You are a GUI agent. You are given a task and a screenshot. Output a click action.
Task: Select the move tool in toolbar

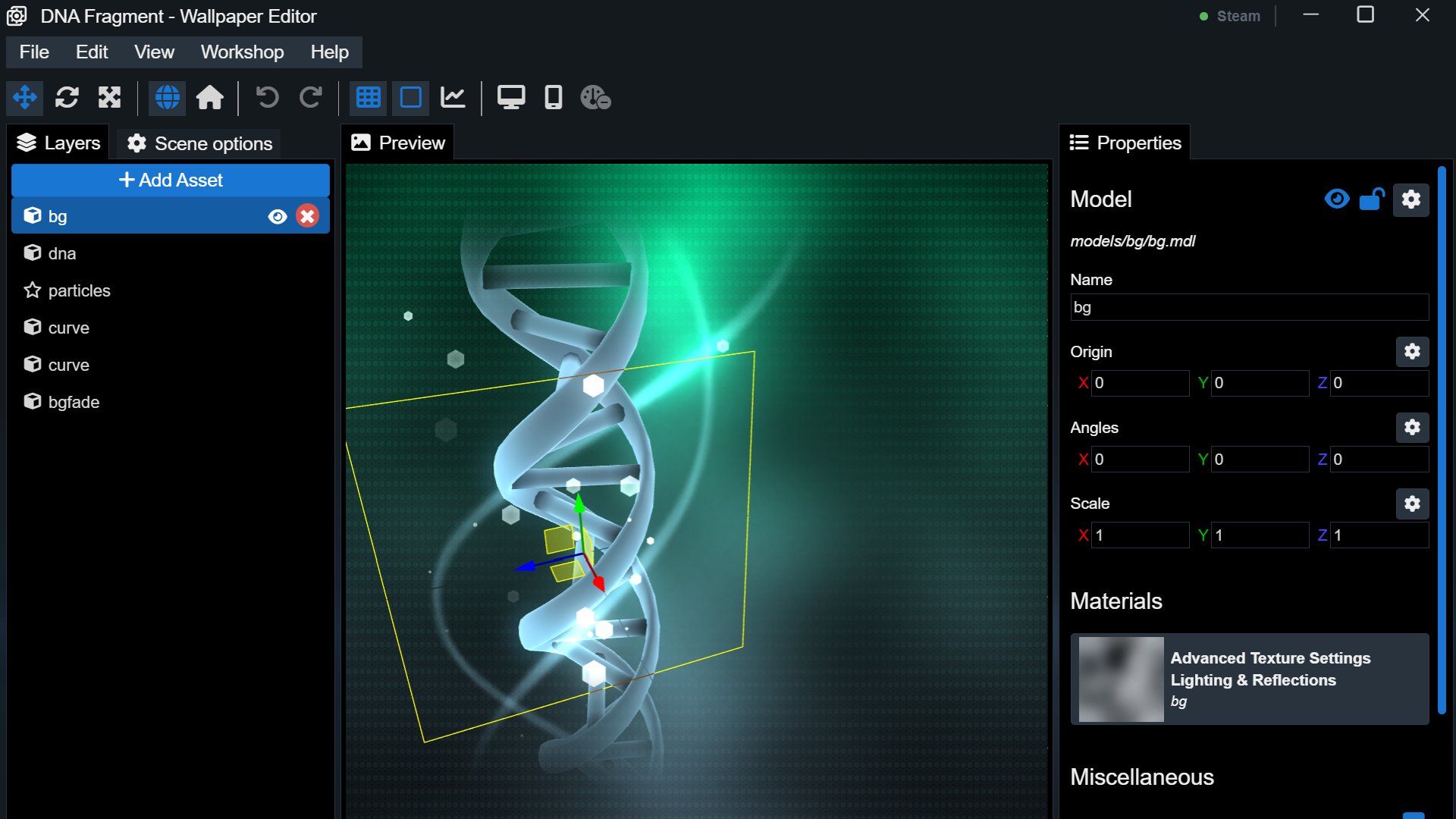[25, 98]
